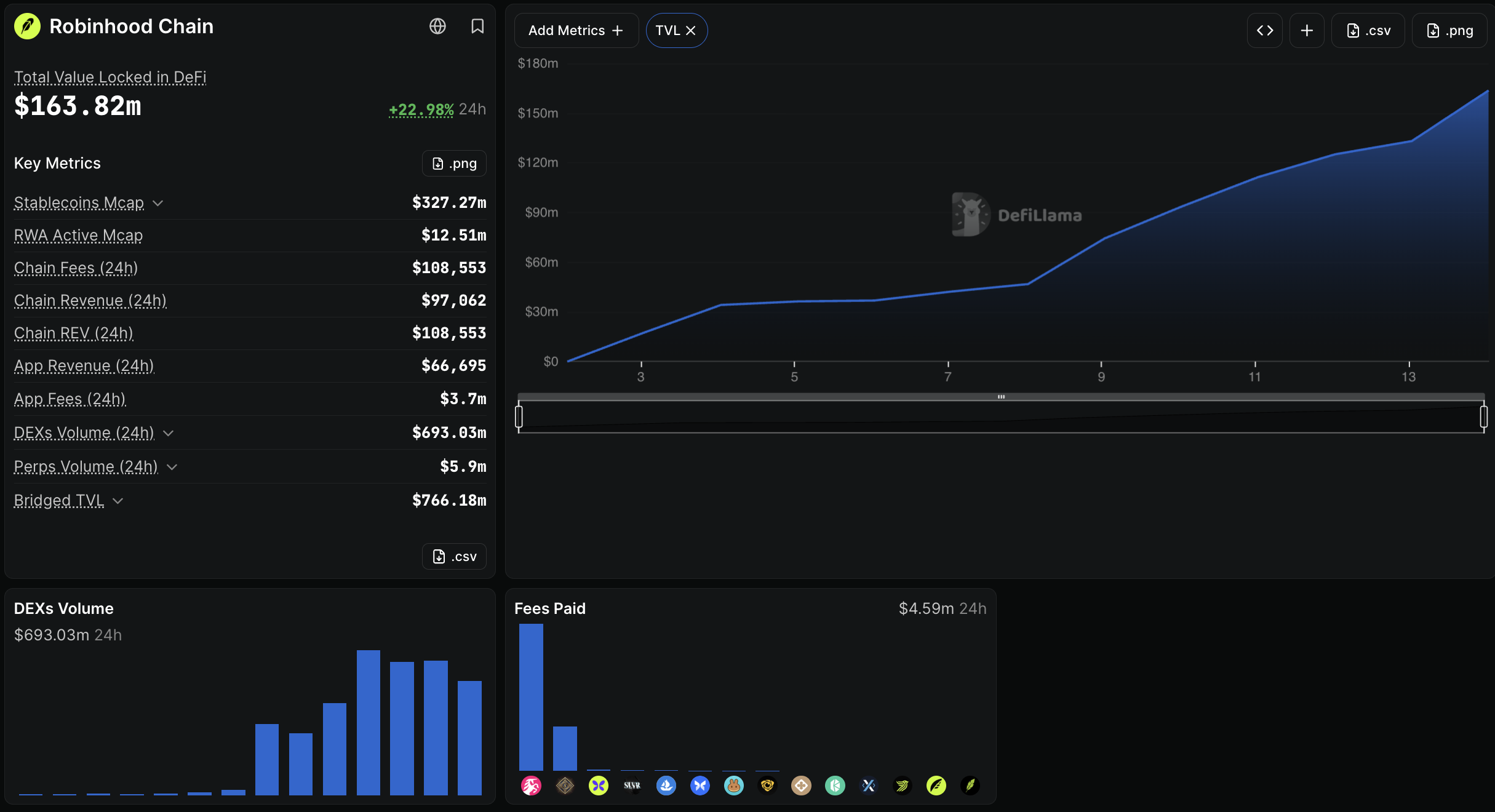Download the chart as .png from top toolbar
This screenshot has width=1495, height=812.
1449,31
